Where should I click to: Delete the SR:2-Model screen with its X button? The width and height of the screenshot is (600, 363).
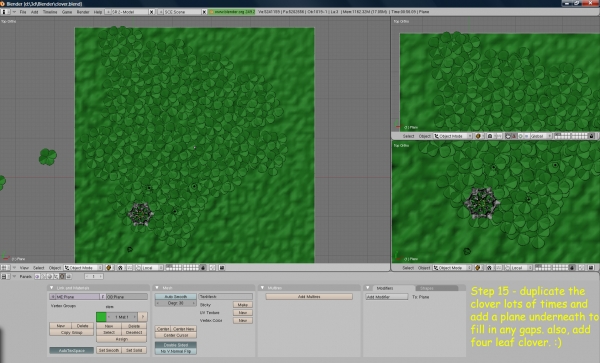pyautogui.click(x=152, y=12)
